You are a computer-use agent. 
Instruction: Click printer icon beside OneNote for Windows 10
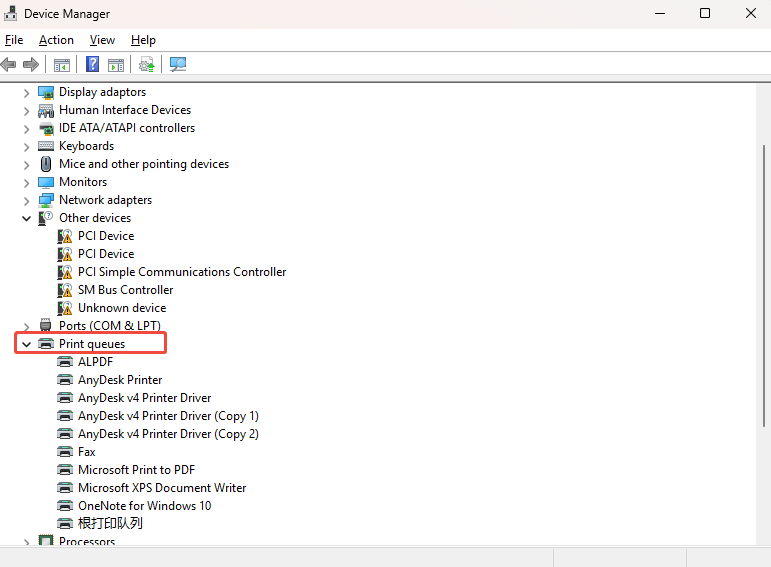coord(65,506)
